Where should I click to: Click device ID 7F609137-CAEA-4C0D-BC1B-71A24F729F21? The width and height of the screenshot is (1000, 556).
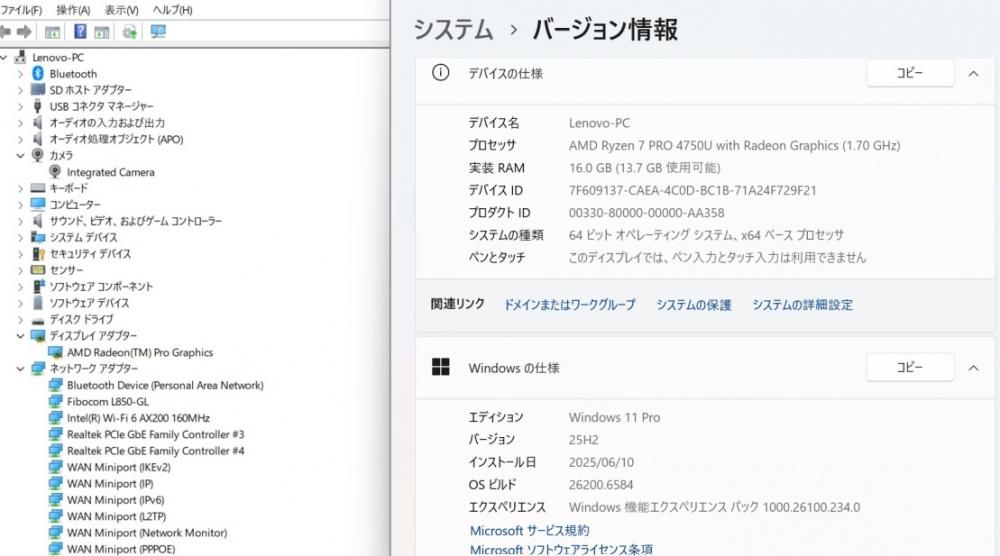693,190
